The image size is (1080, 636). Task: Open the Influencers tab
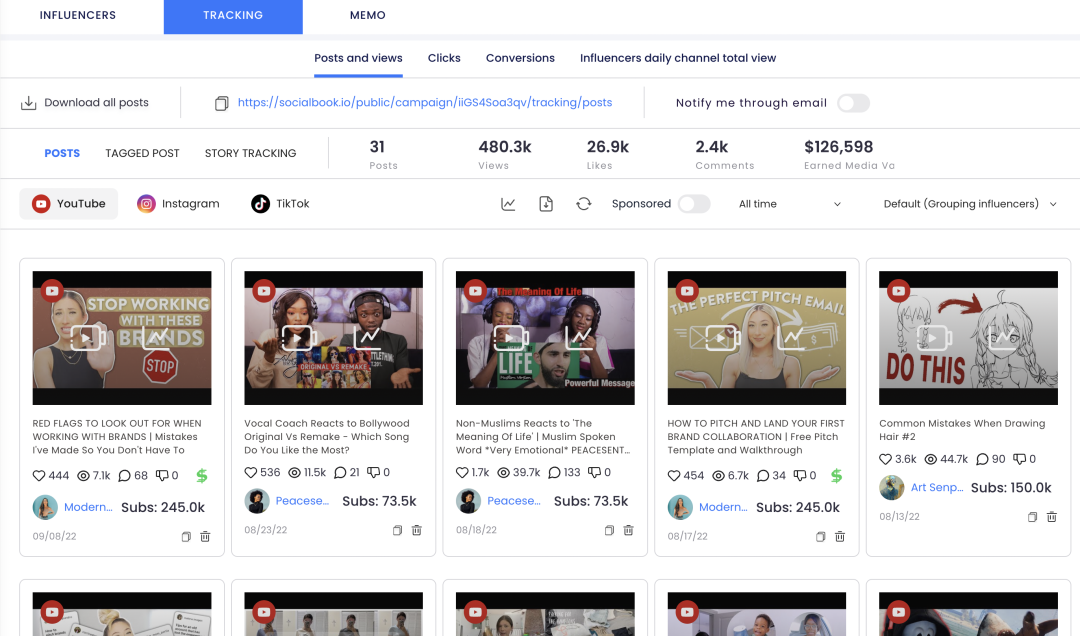pyautogui.click(x=78, y=15)
